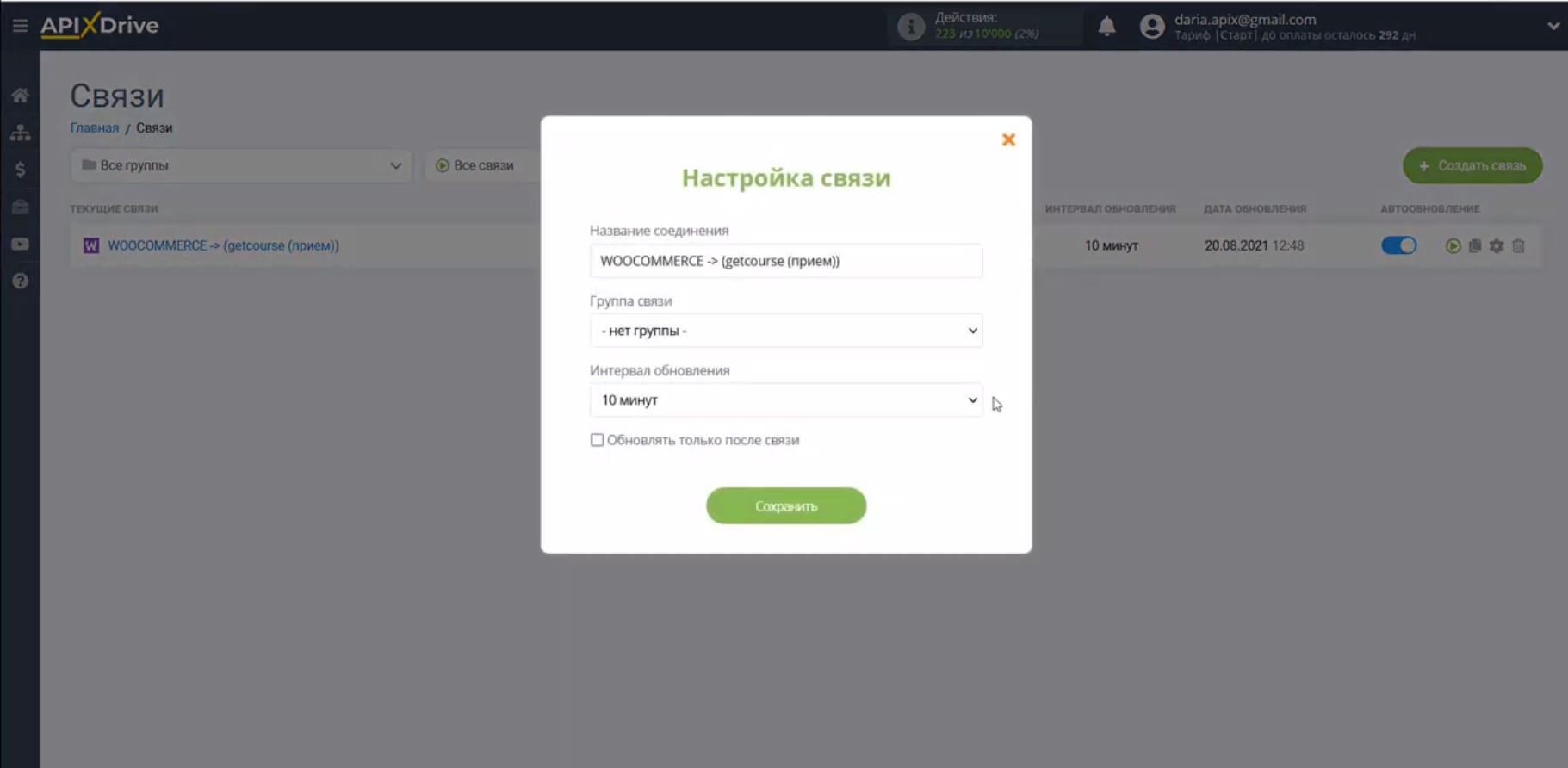This screenshot has height=768, width=1568.
Task: Open connection settings gear icon
Action: pyautogui.click(x=1497, y=246)
